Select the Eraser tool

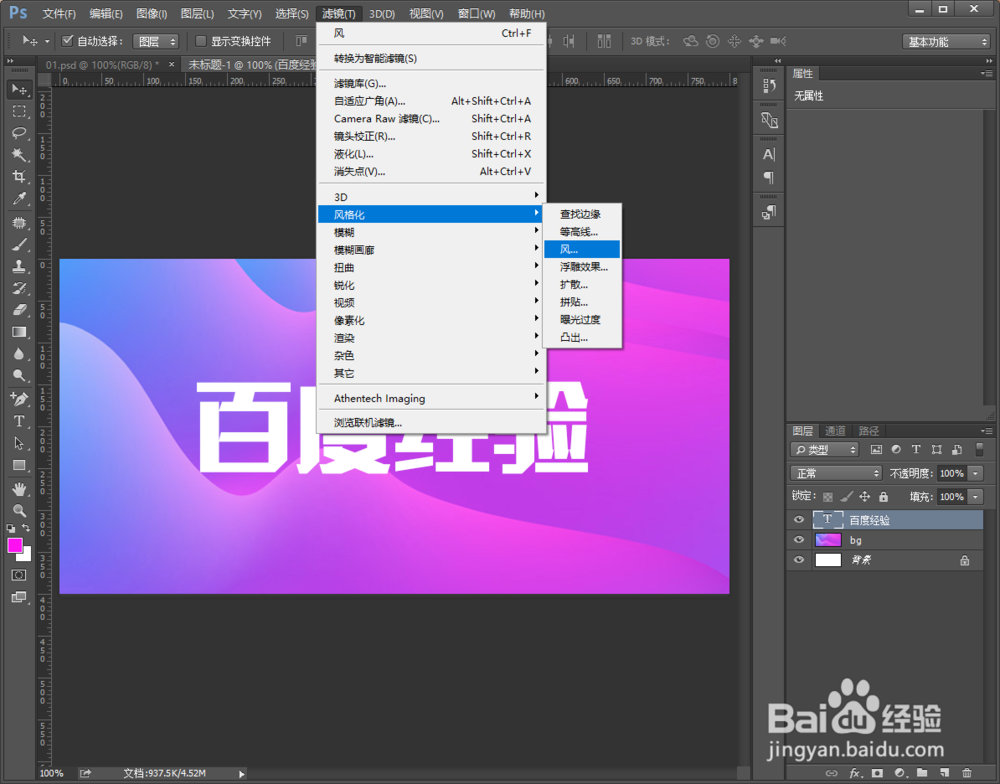click(x=19, y=309)
